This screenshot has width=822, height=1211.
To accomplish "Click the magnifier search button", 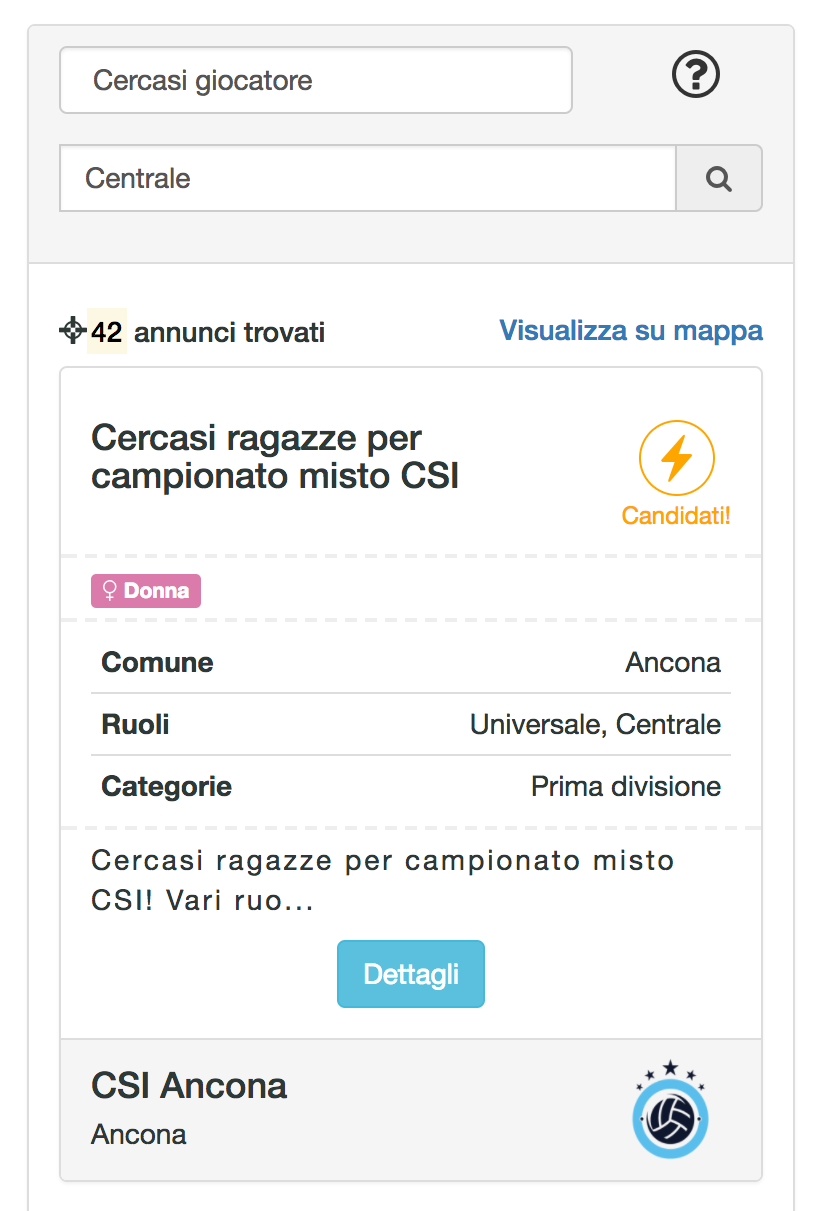I will pyautogui.click(x=719, y=179).
